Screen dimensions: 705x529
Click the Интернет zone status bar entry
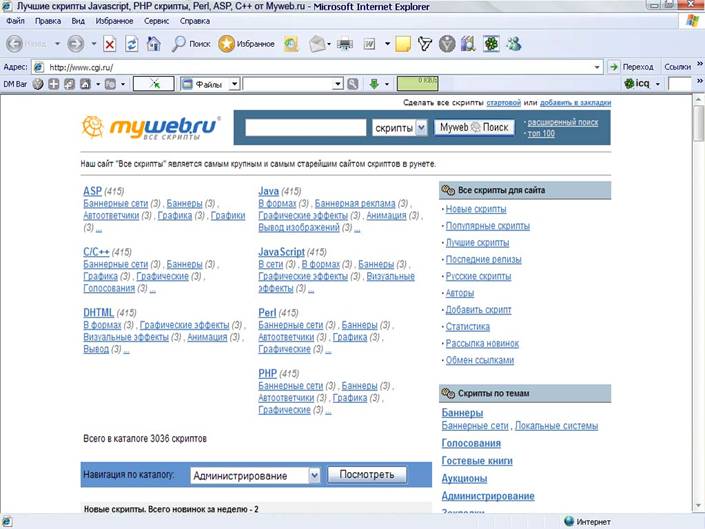click(587, 521)
